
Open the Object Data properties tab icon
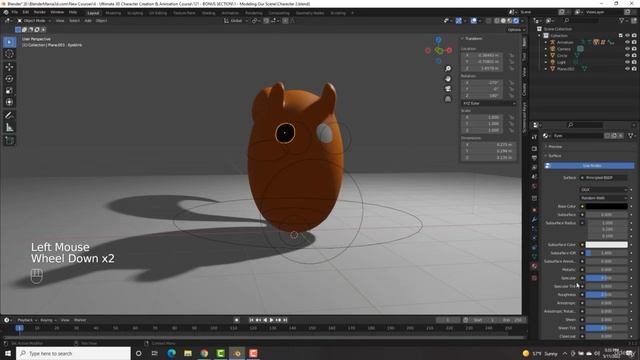[x=534, y=257]
